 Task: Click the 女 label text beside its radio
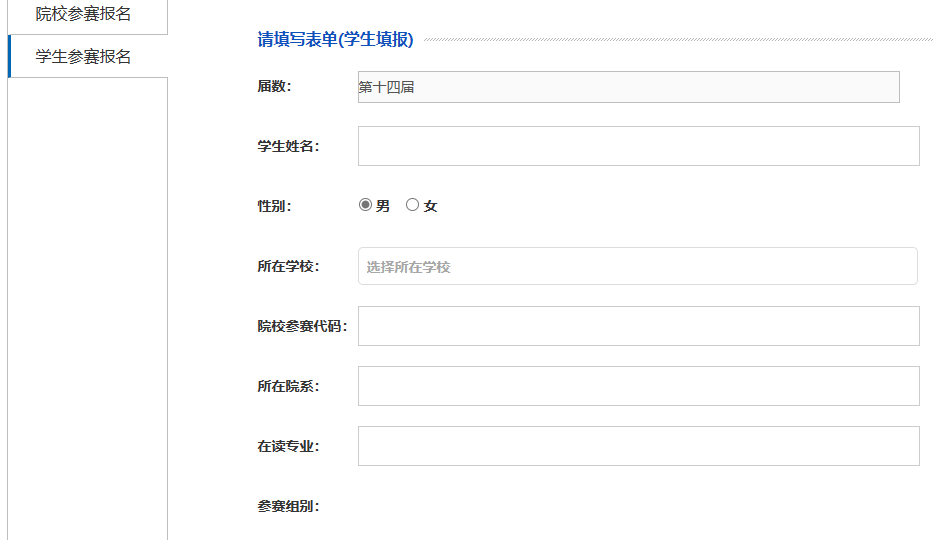[431, 206]
